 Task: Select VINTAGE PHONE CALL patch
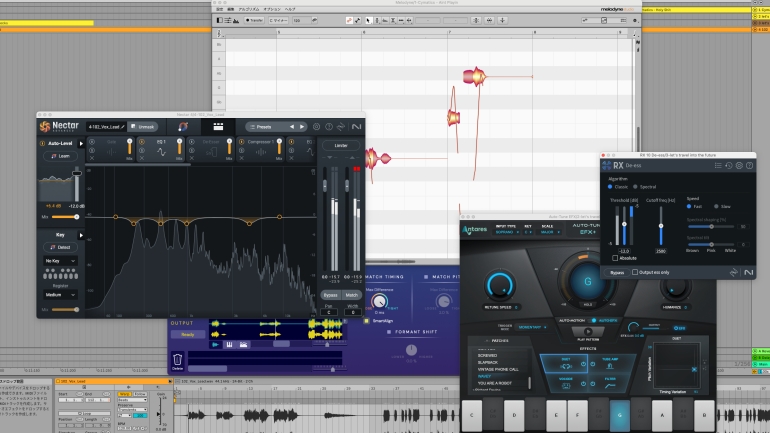pyautogui.click(x=498, y=369)
